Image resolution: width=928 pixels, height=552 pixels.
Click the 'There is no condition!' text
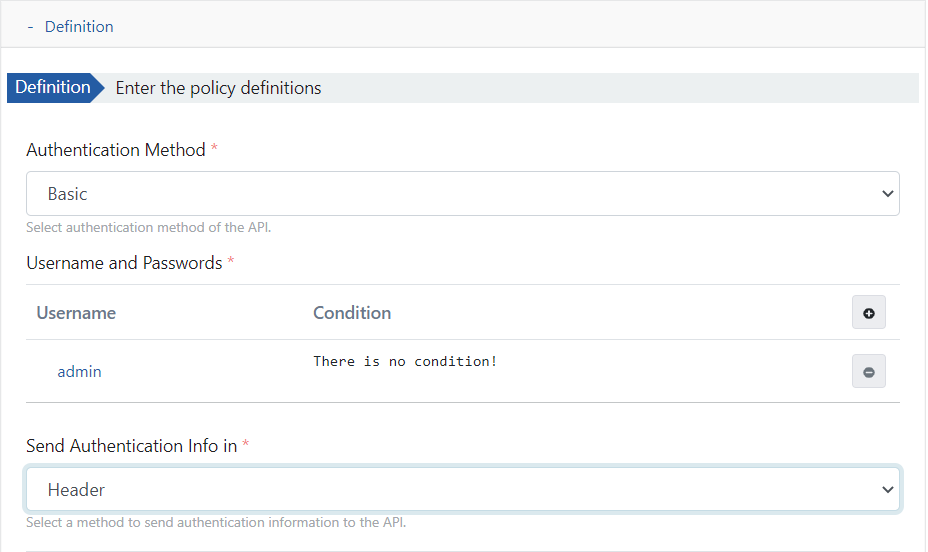point(405,361)
